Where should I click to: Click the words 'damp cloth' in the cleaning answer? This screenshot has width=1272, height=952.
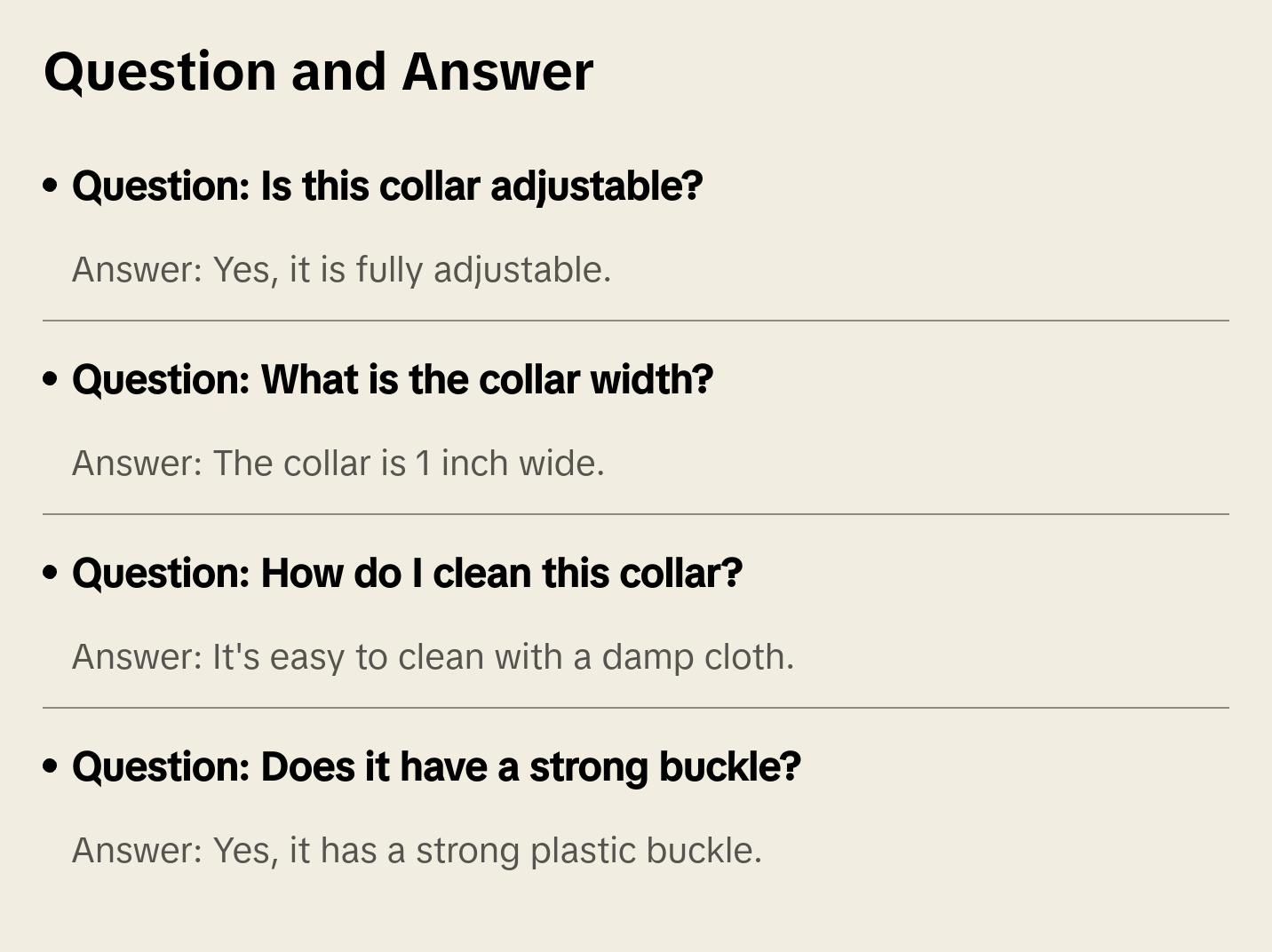pos(697,657)
